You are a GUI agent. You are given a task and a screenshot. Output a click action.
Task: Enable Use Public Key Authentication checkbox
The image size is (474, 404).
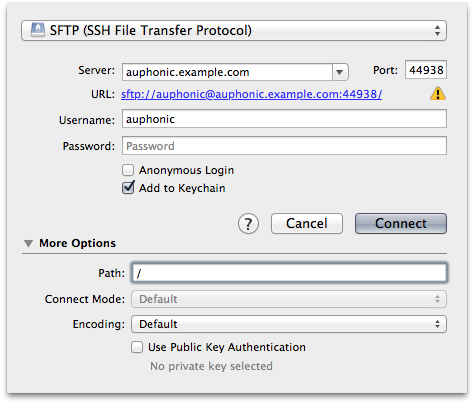pos(137,347)
